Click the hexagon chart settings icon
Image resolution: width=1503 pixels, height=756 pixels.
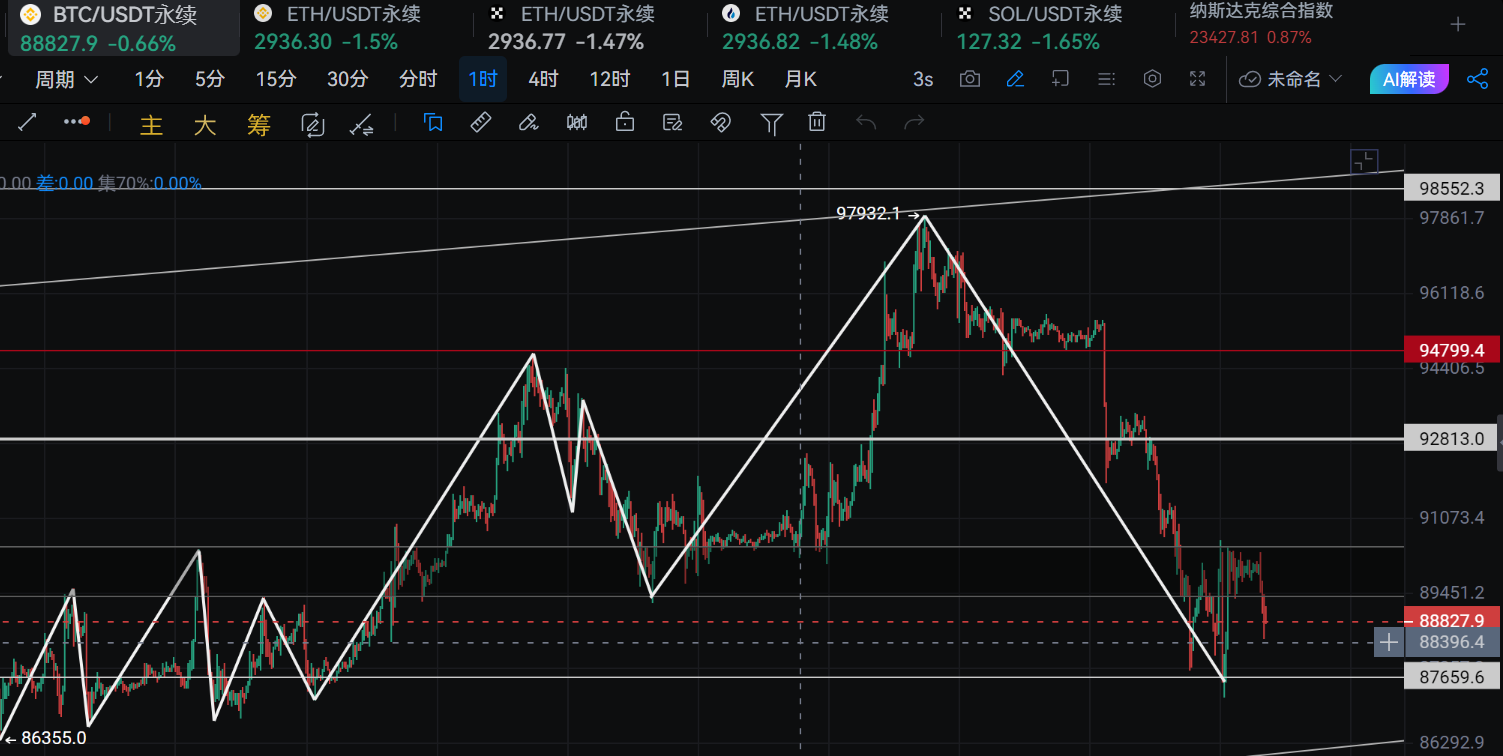pos(1152,79)
